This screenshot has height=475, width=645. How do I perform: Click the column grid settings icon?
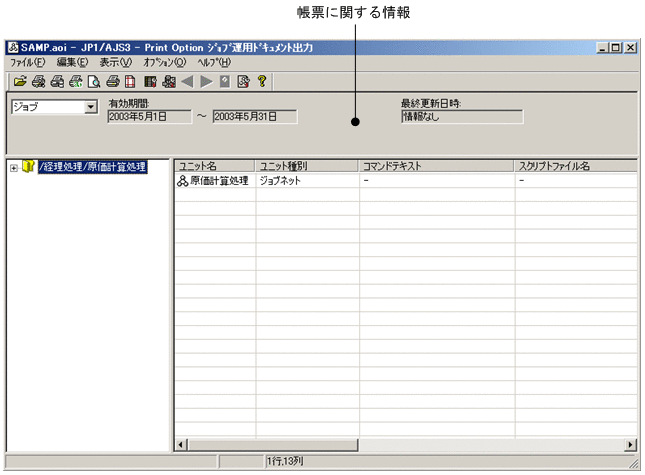tap(150, 81)
